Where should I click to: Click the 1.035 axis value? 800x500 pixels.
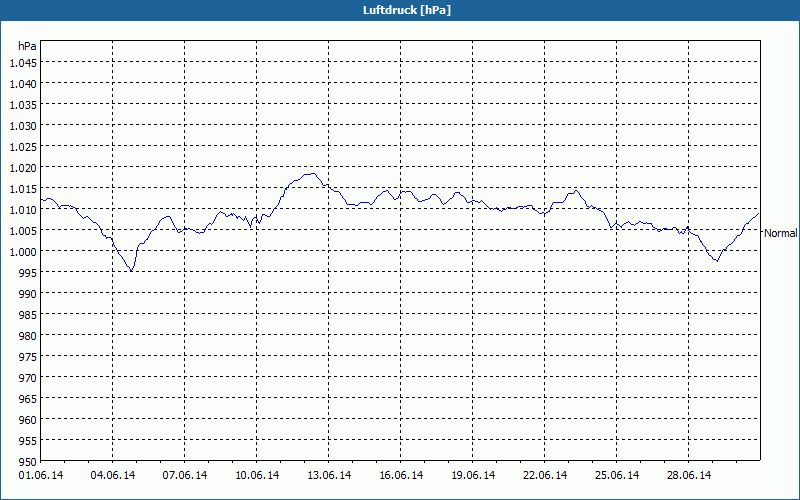[x=23, y=105]
